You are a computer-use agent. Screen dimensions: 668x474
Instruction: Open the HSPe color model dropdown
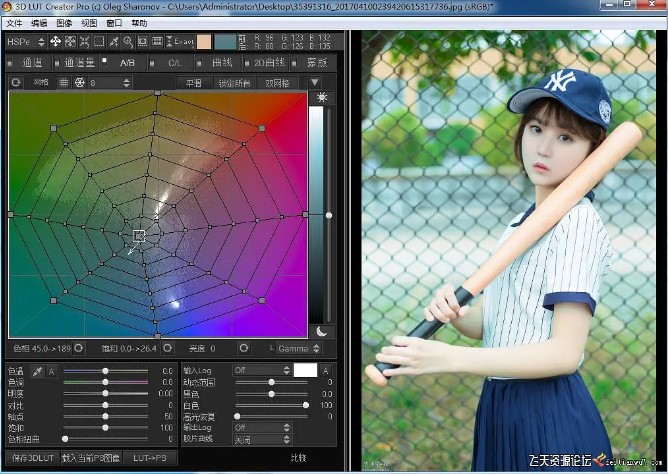coord(26,41)
